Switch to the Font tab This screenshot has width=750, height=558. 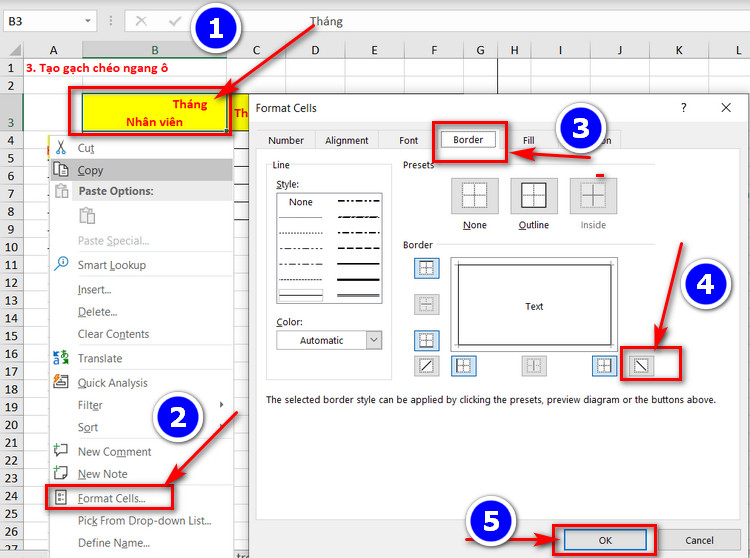[408, 140]
